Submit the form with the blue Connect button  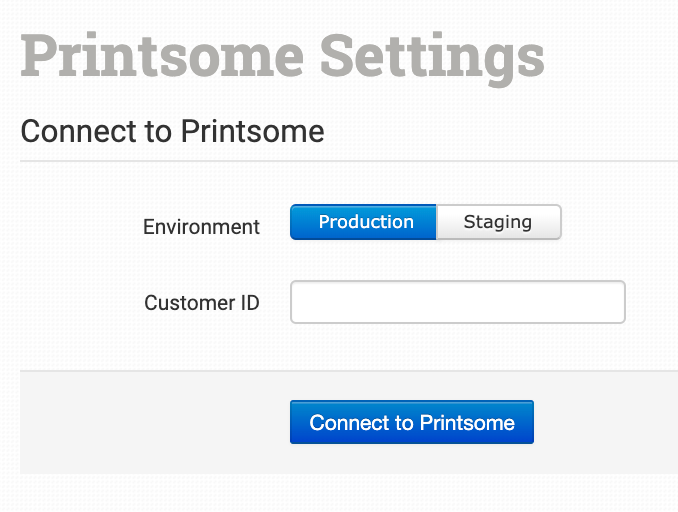[x=411, y=422]
